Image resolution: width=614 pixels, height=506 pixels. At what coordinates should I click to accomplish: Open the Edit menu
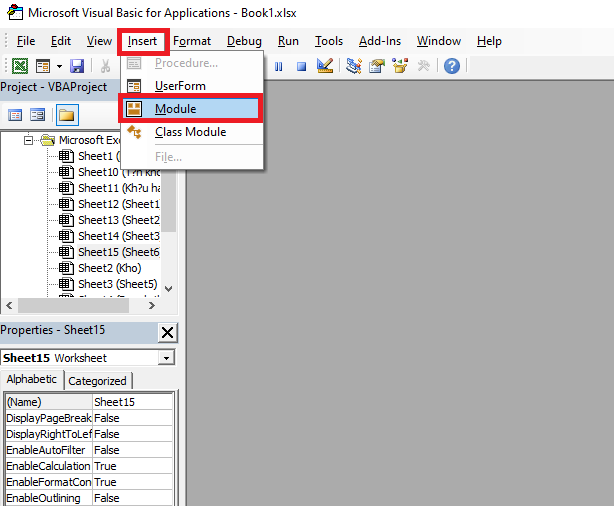[61, 41]
